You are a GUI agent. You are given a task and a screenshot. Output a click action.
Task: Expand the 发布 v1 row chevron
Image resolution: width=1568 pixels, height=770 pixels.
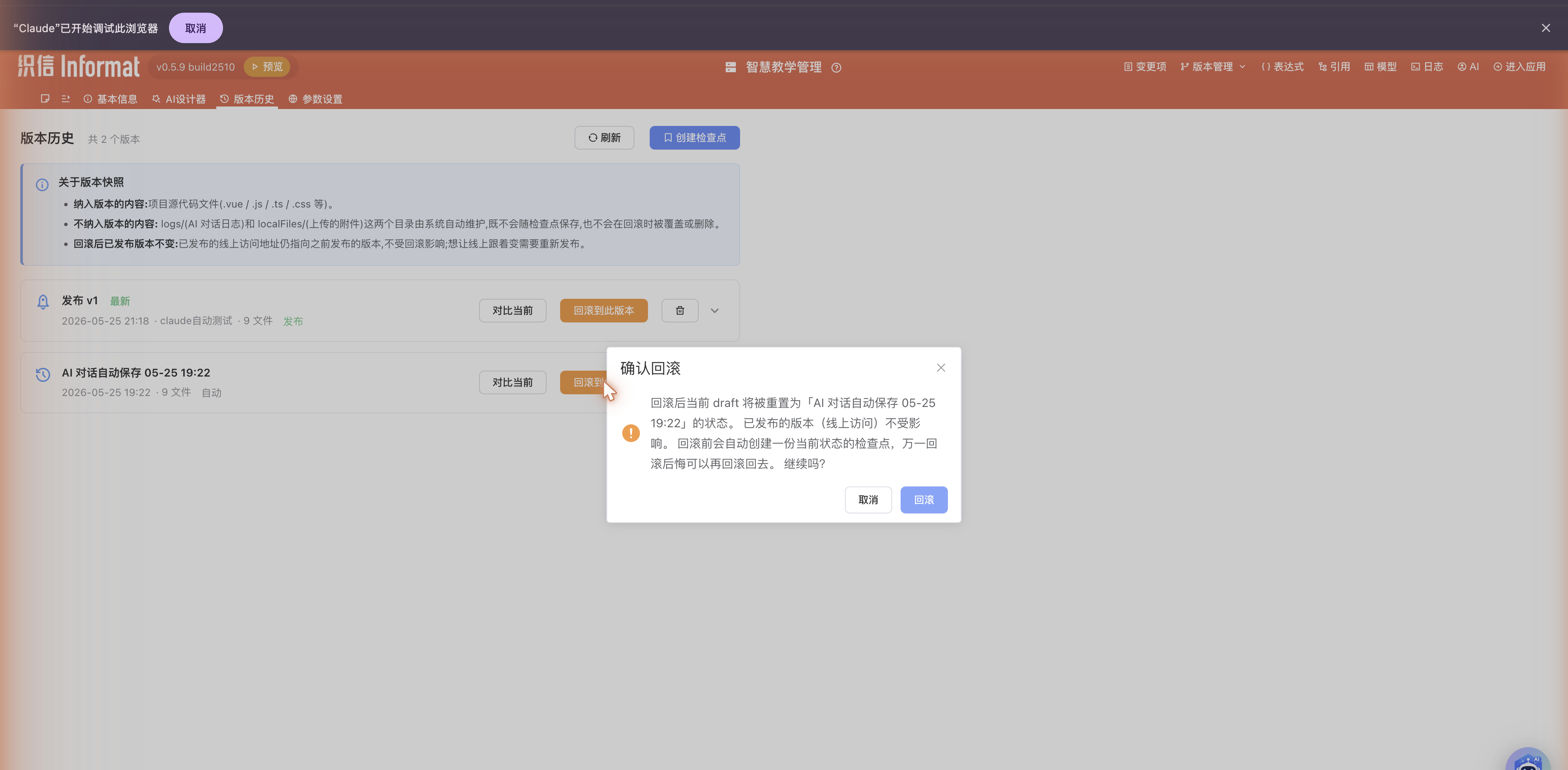715,311
